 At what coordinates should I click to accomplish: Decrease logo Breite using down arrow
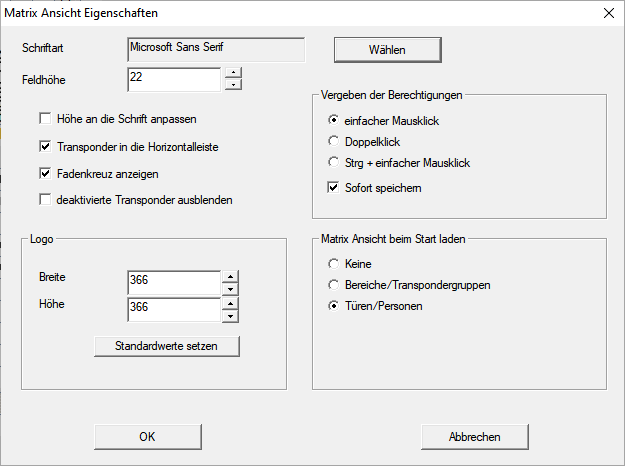point(229,290)
